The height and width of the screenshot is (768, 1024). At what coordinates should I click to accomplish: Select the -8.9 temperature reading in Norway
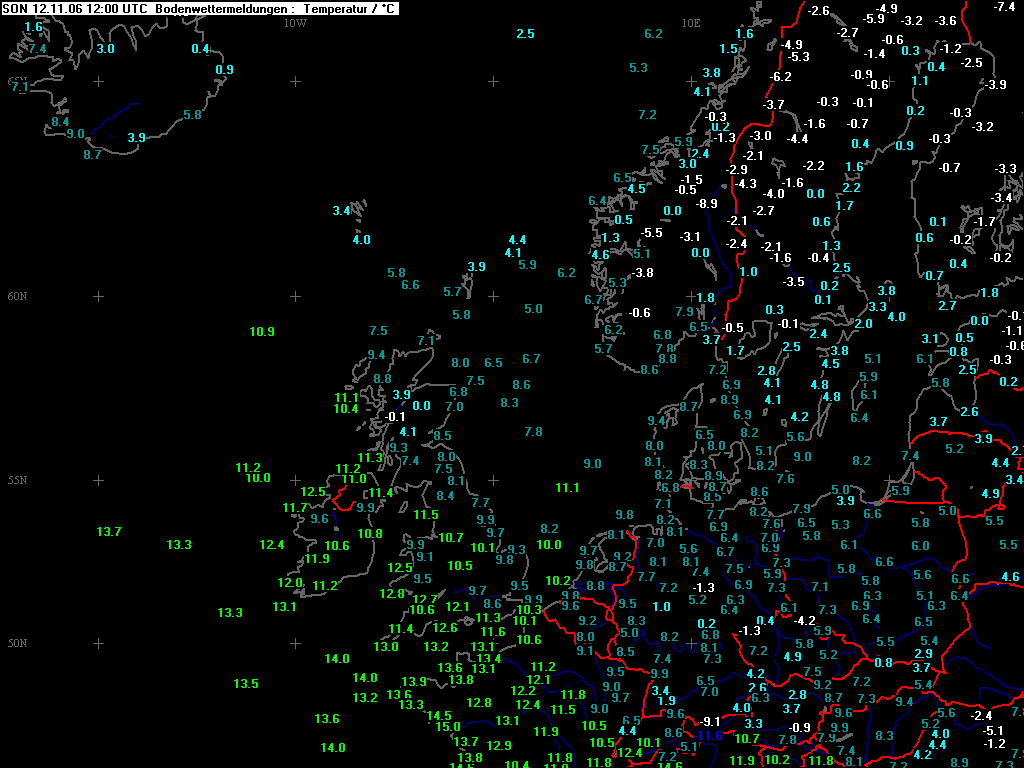coord(706,204)
